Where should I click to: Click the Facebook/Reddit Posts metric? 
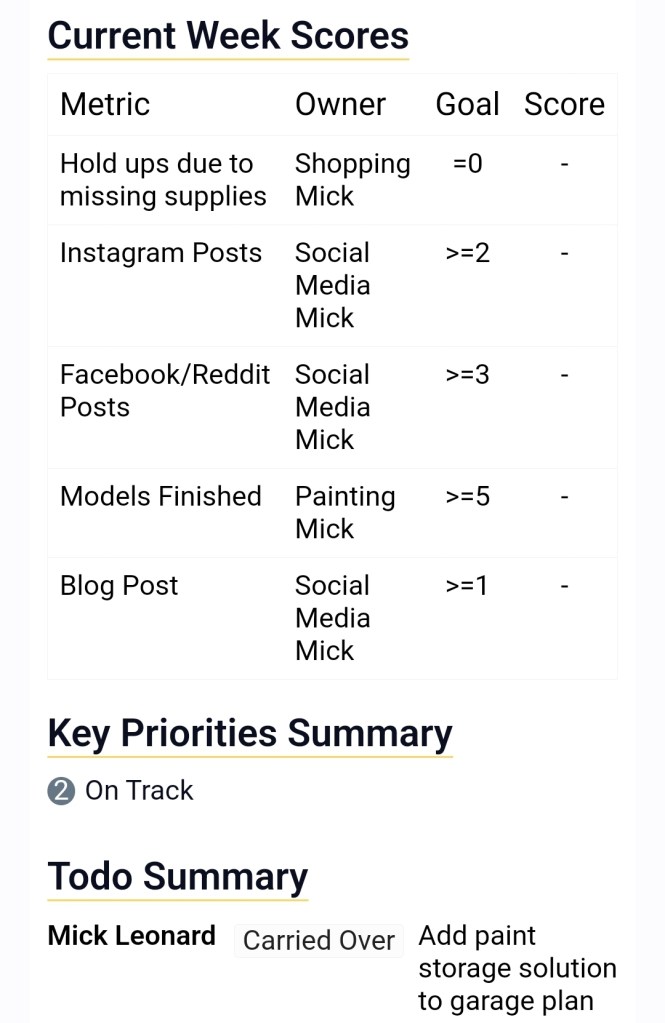(x=165, y=391)
